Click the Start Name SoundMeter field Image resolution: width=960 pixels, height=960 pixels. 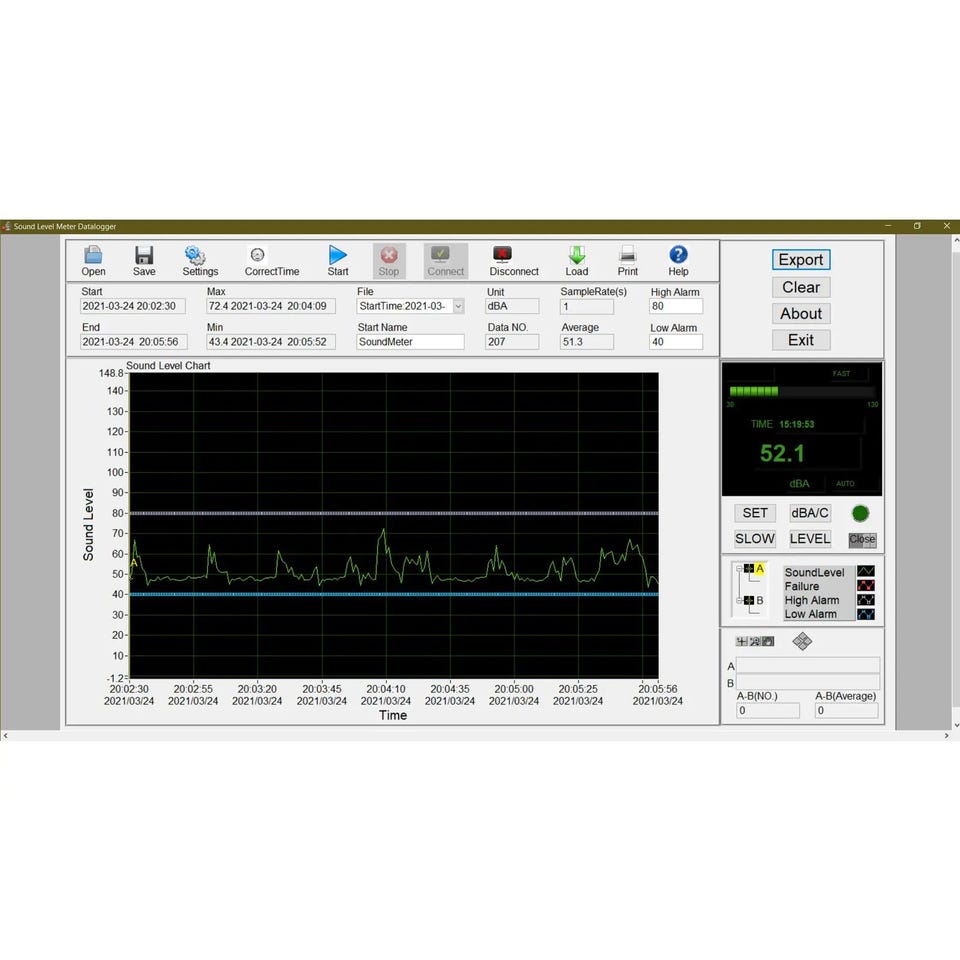tap(410, 342)
